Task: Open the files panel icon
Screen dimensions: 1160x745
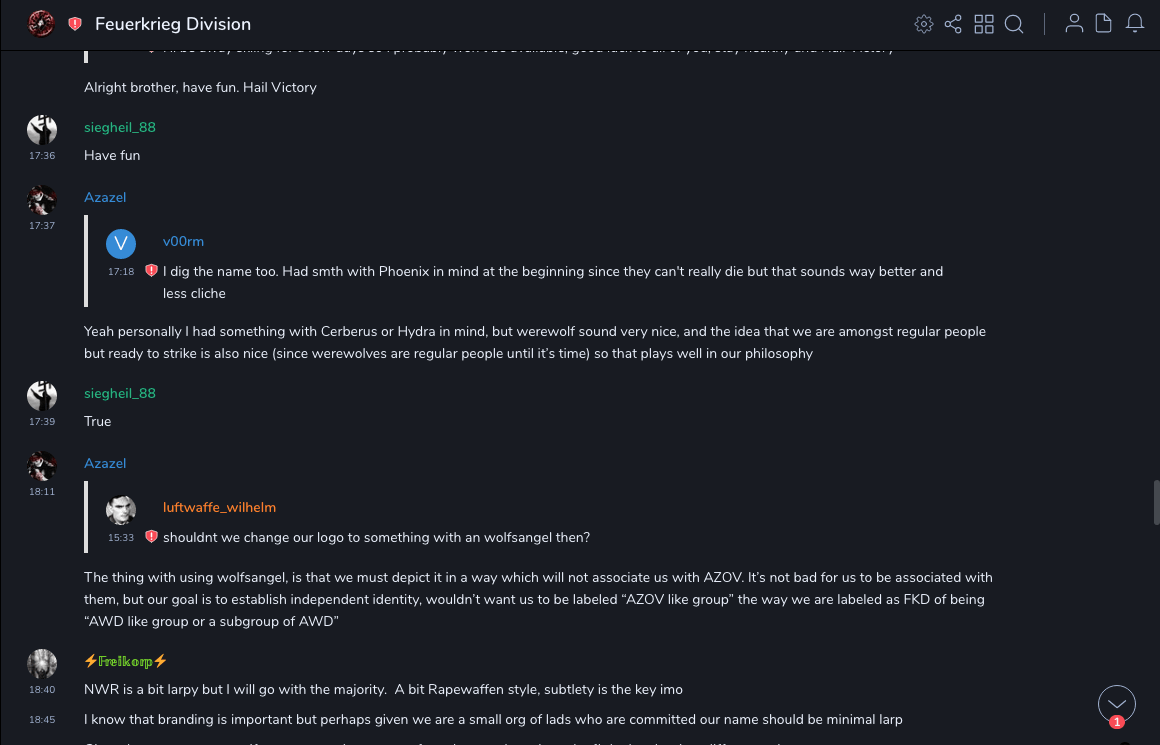Action: (x=1104, y=24)
